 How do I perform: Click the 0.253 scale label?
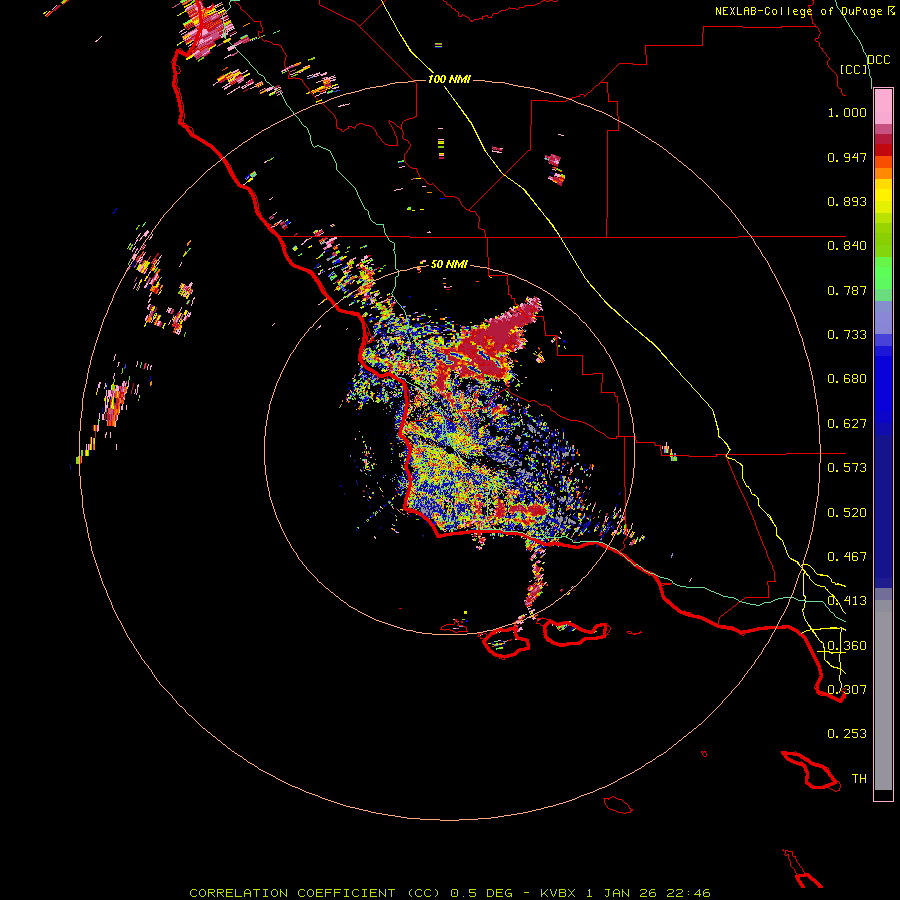click(x=847, y=734)
